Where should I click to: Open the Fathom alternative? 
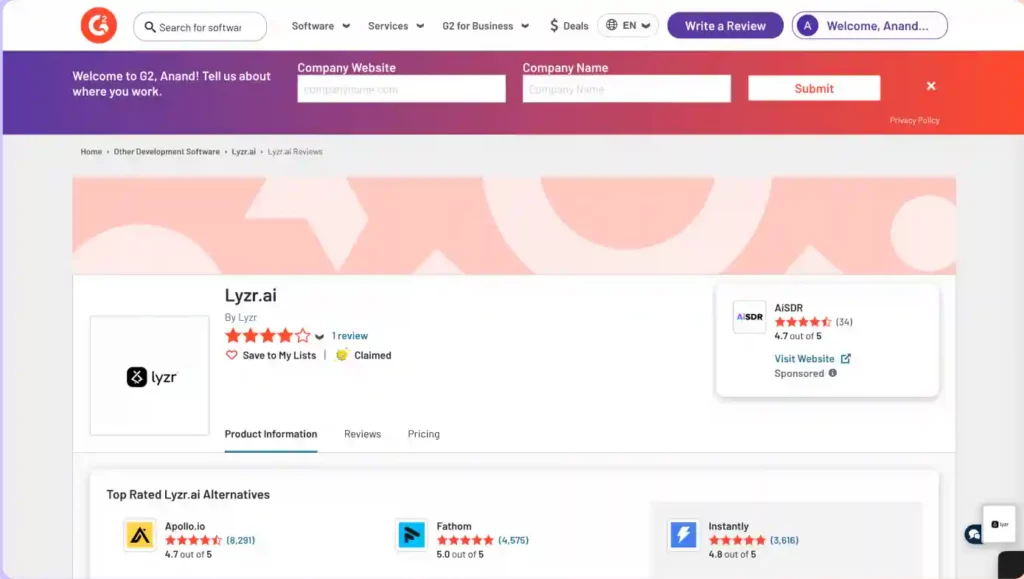[x=454, y=526]
